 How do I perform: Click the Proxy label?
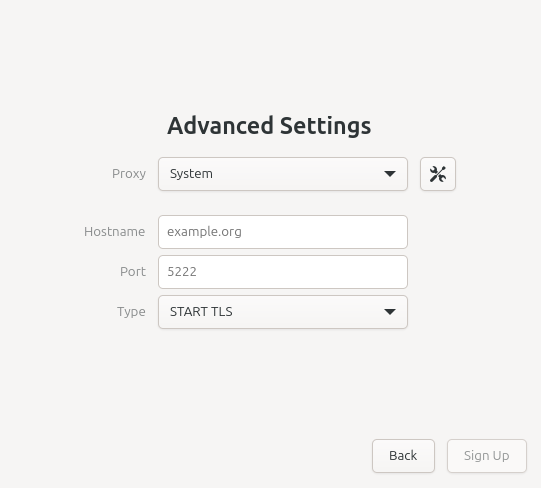[x=129, y=174]
